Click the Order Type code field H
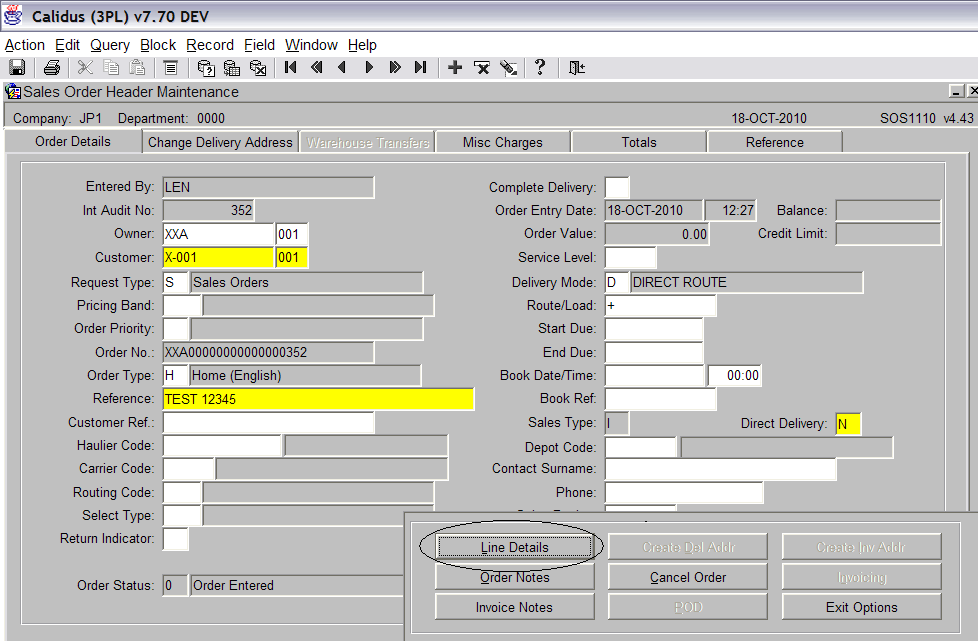 [176, 375]
